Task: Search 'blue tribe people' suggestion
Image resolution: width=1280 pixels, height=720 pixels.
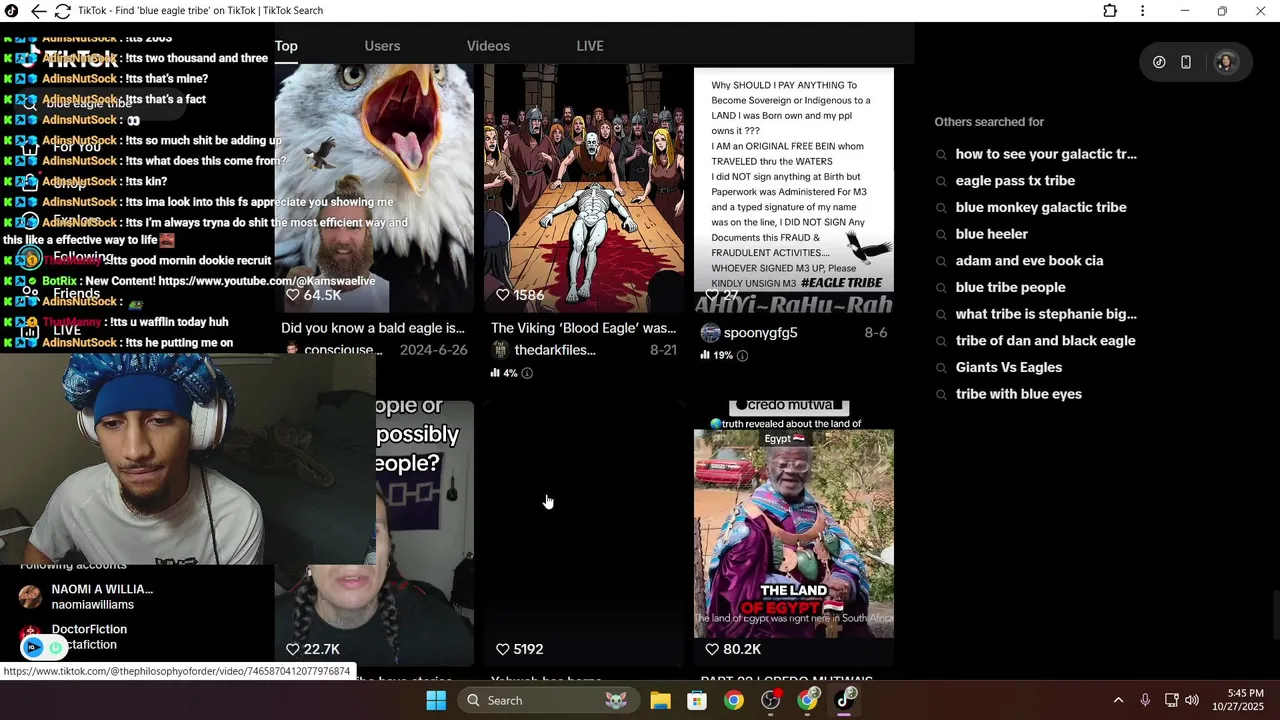Action: [x=1010, y=287]
